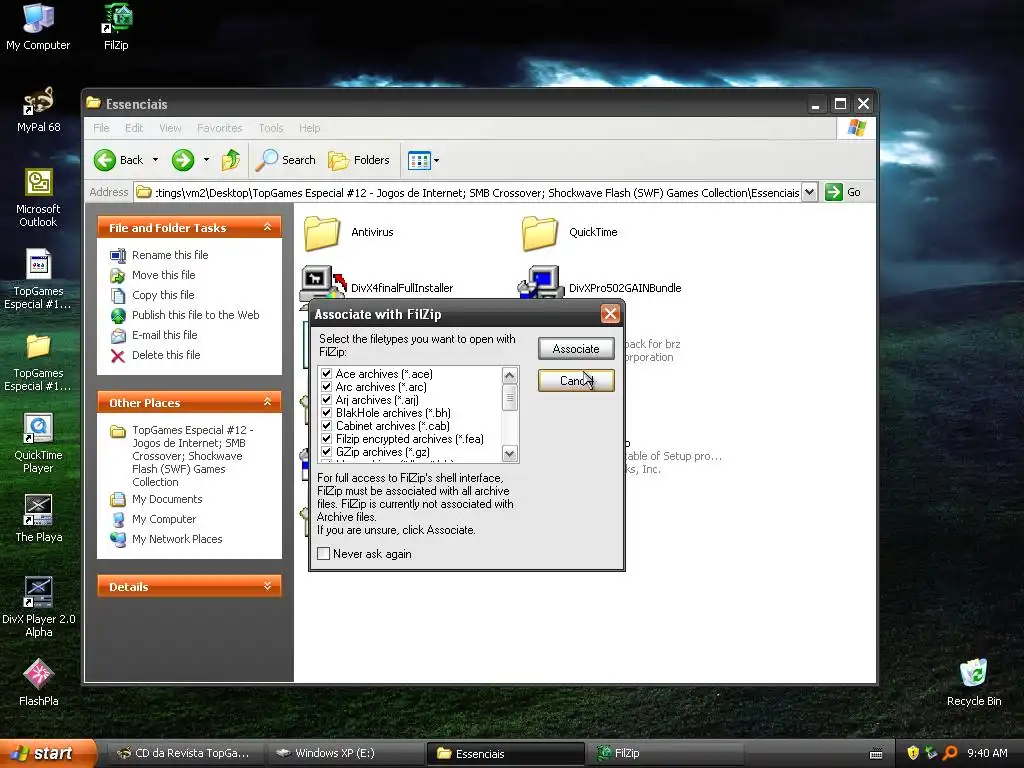Open the File menu
This screenshot has width=1024, height=768.
(101, 128)
